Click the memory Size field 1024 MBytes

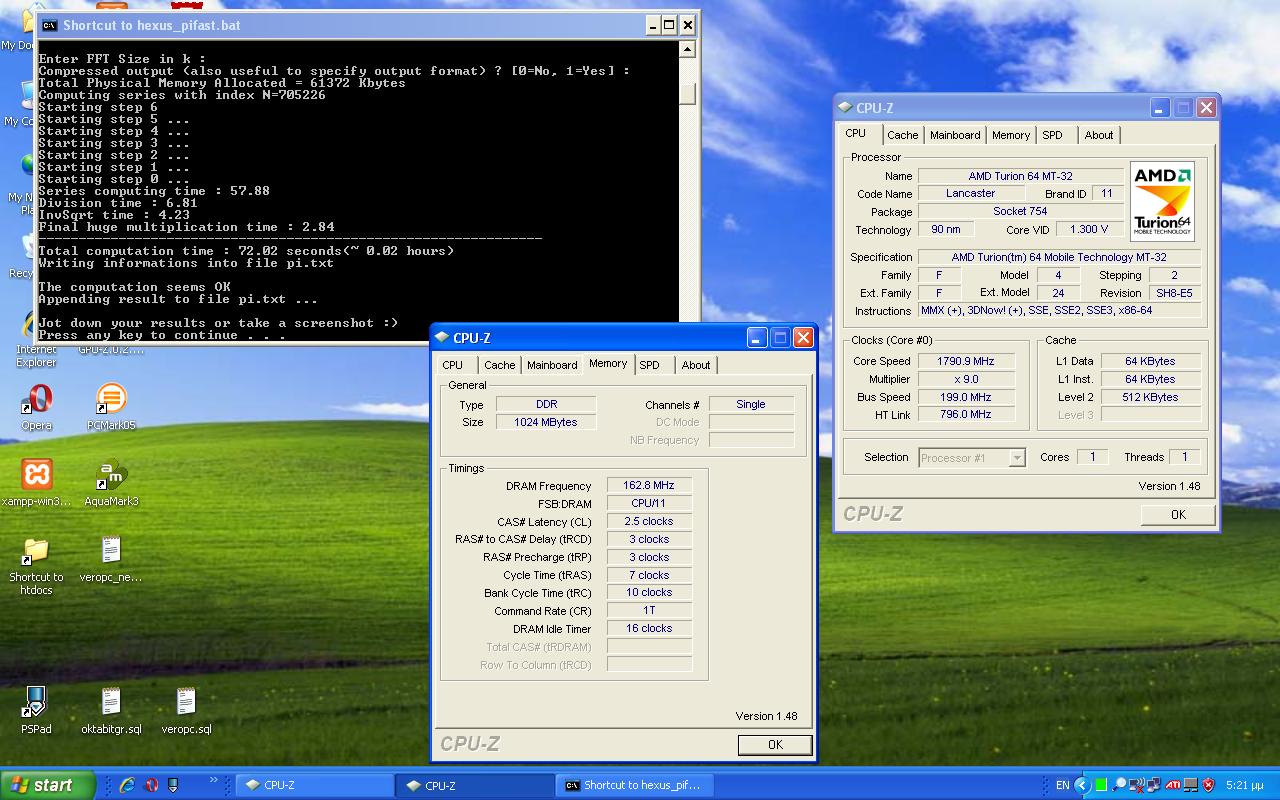coord(546,423)
